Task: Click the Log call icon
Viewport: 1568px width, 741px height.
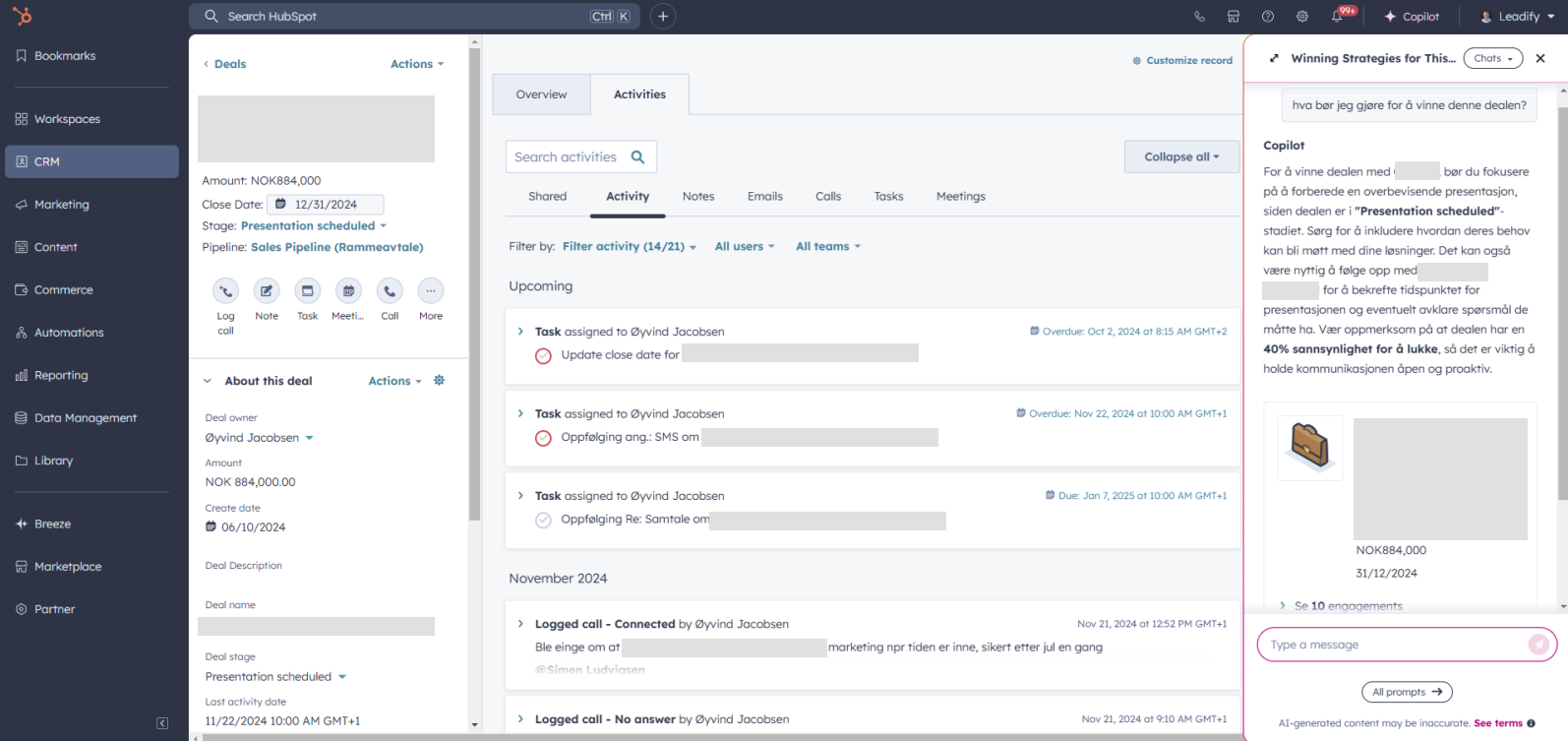Action: click(x=225, y=290)
